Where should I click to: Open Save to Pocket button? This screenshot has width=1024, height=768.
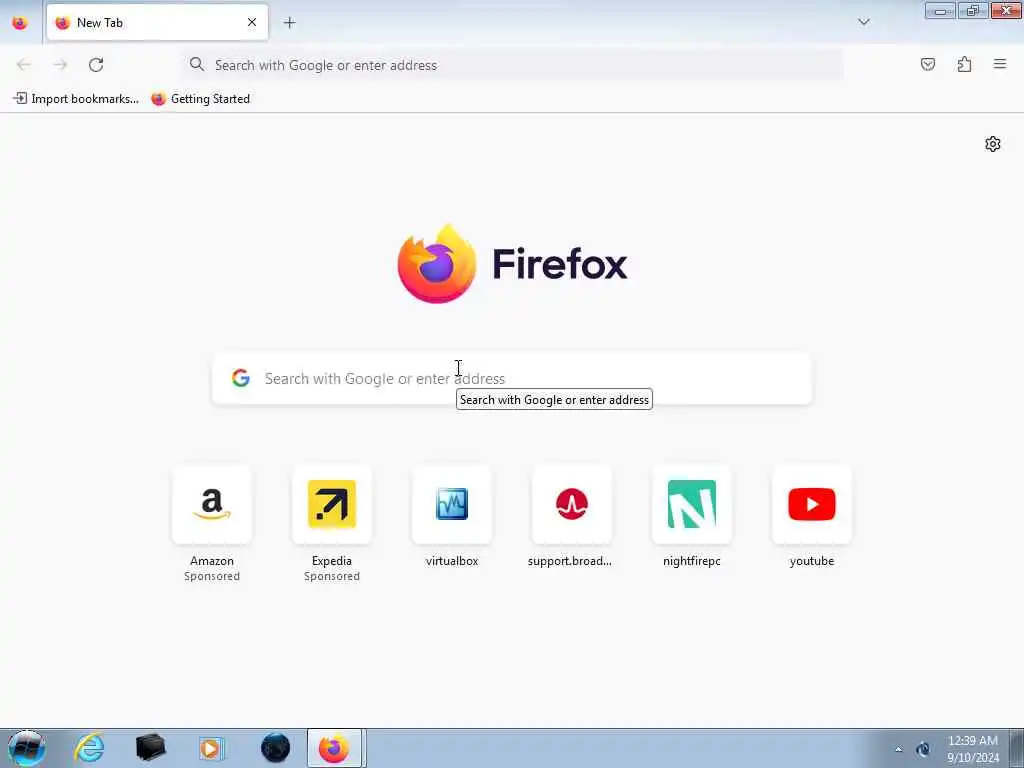point(927,64)
